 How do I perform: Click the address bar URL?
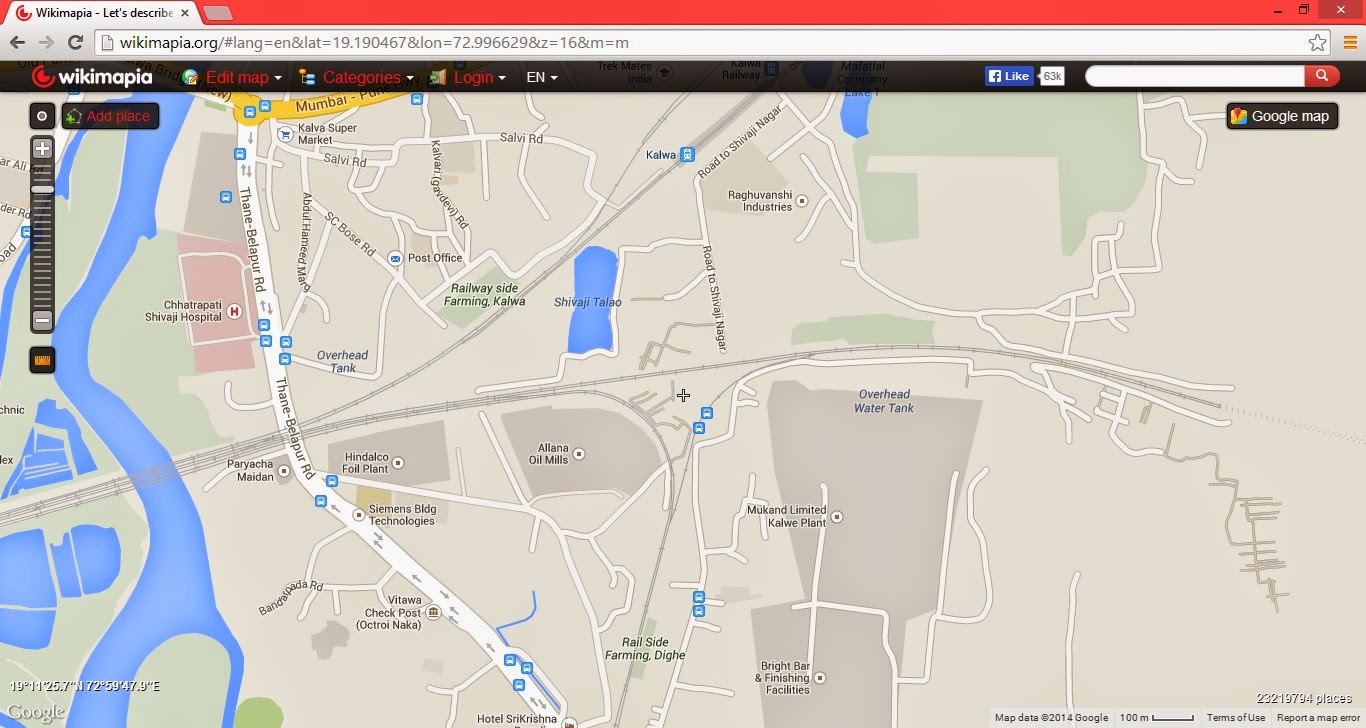pyautogui.click(x=374, y=43)
